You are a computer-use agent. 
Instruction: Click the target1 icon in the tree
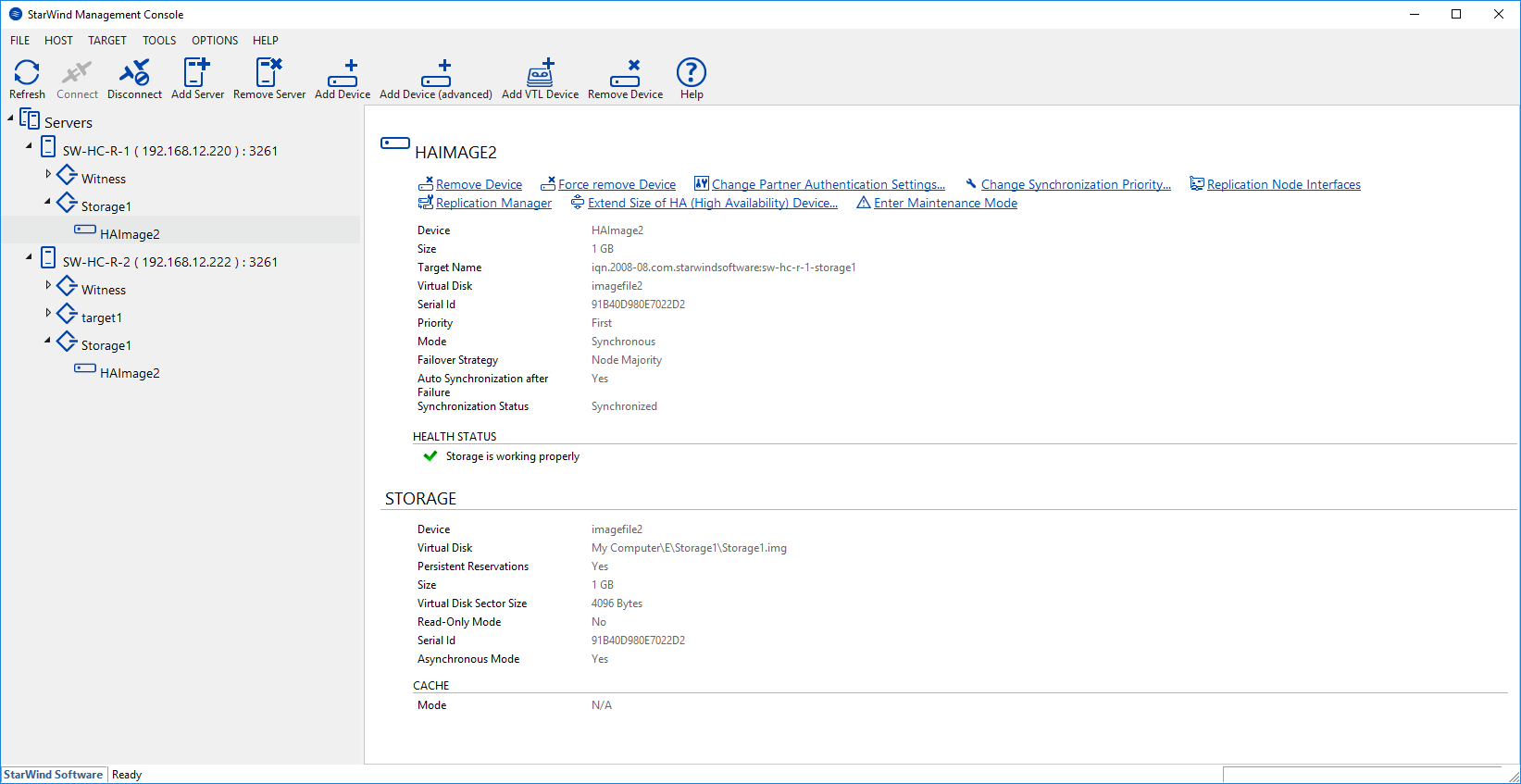(x=67, y=314)
